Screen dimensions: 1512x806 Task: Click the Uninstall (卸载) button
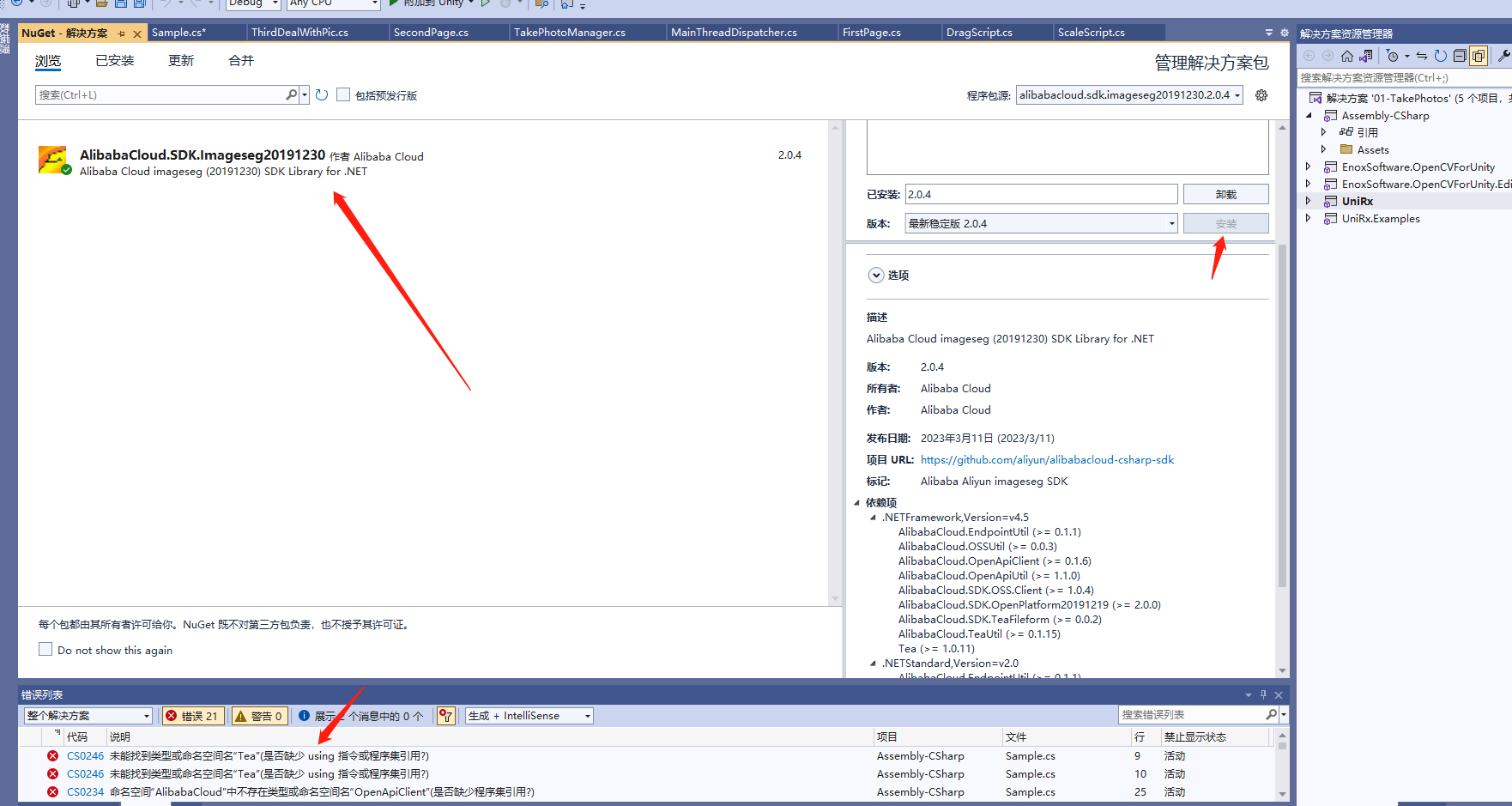[1226, 194]
